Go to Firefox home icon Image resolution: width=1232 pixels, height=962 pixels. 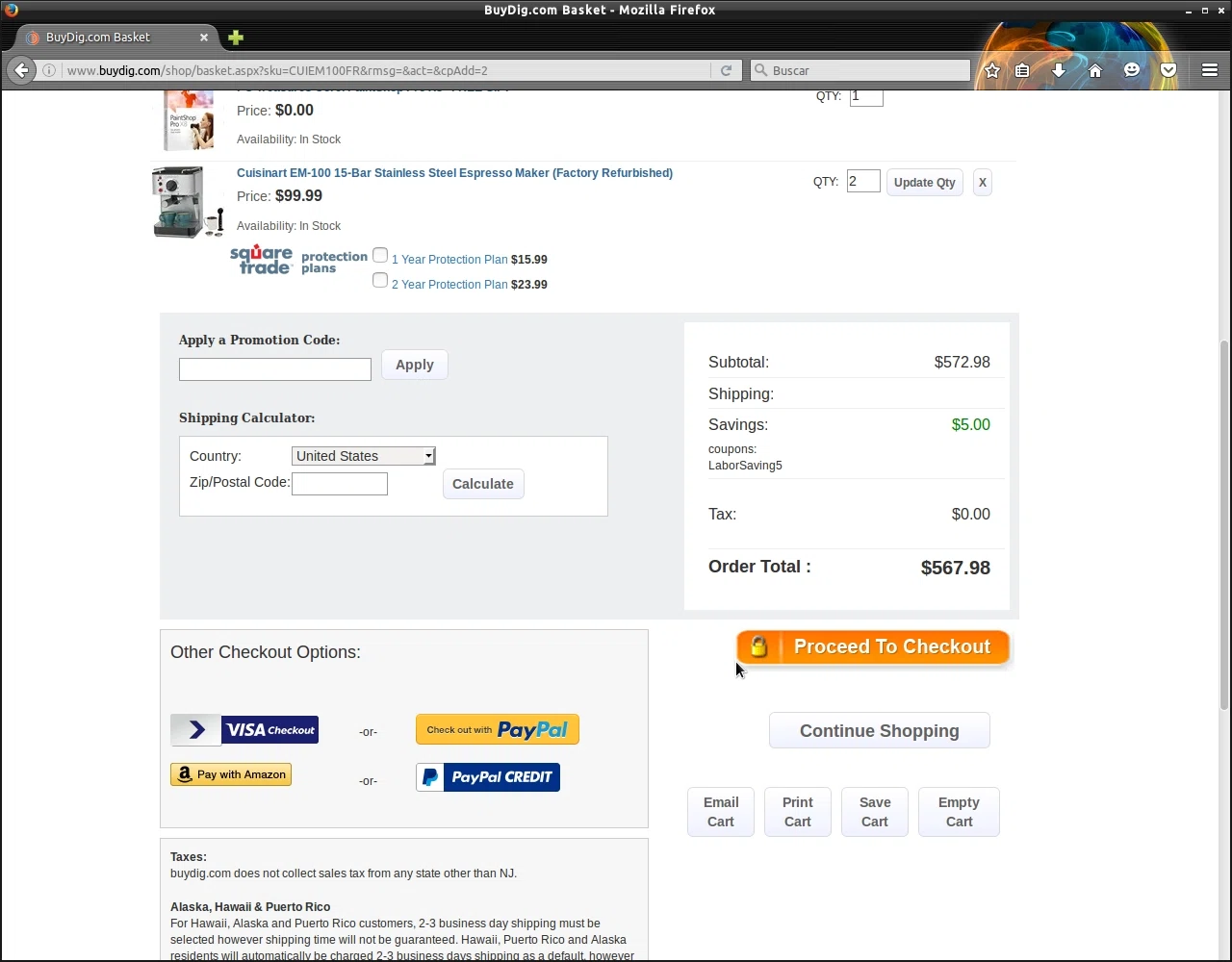(x=1095, y=70)
